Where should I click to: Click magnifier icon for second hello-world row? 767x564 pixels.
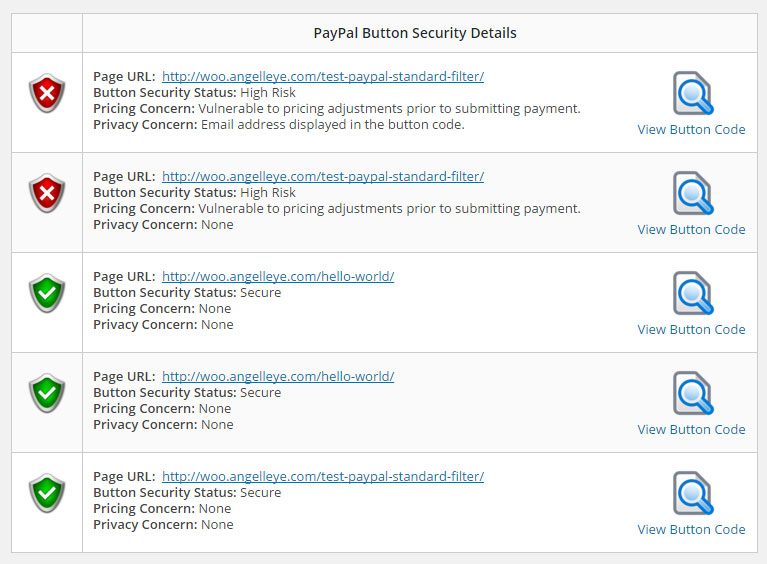692,394
